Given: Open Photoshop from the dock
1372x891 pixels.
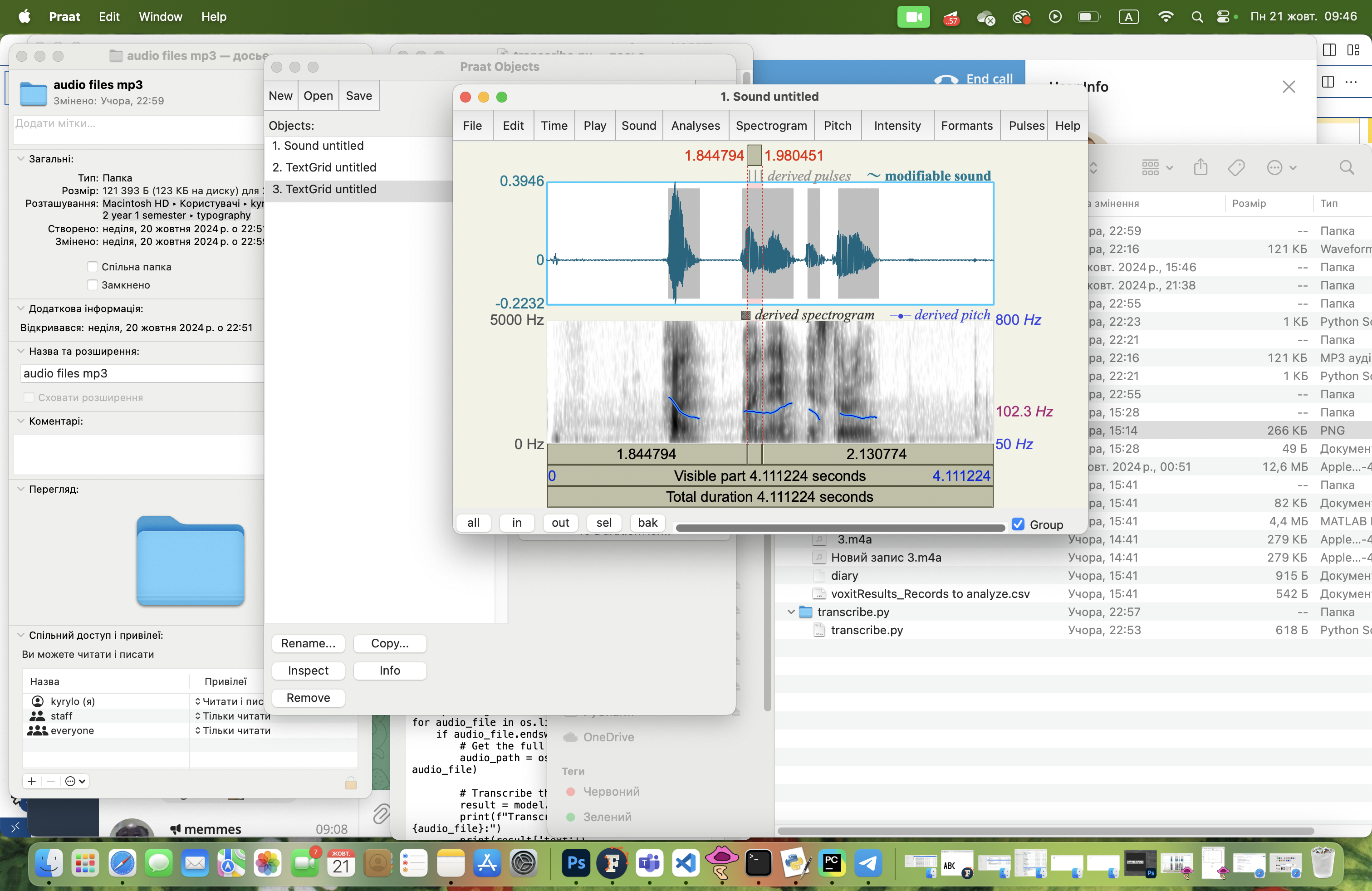Looking at the screenshot, I should [x=576, y=863].
